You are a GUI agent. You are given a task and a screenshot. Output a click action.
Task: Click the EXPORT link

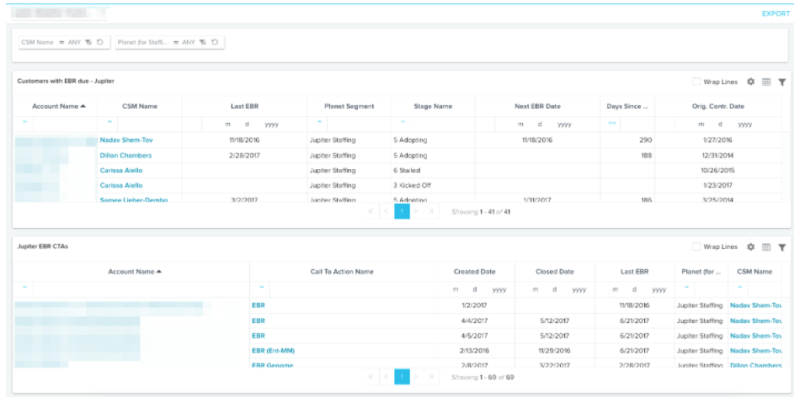[776, 14]
